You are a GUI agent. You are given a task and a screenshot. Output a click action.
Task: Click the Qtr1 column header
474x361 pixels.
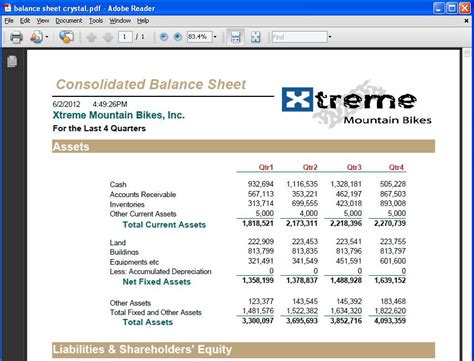point(266,167)
